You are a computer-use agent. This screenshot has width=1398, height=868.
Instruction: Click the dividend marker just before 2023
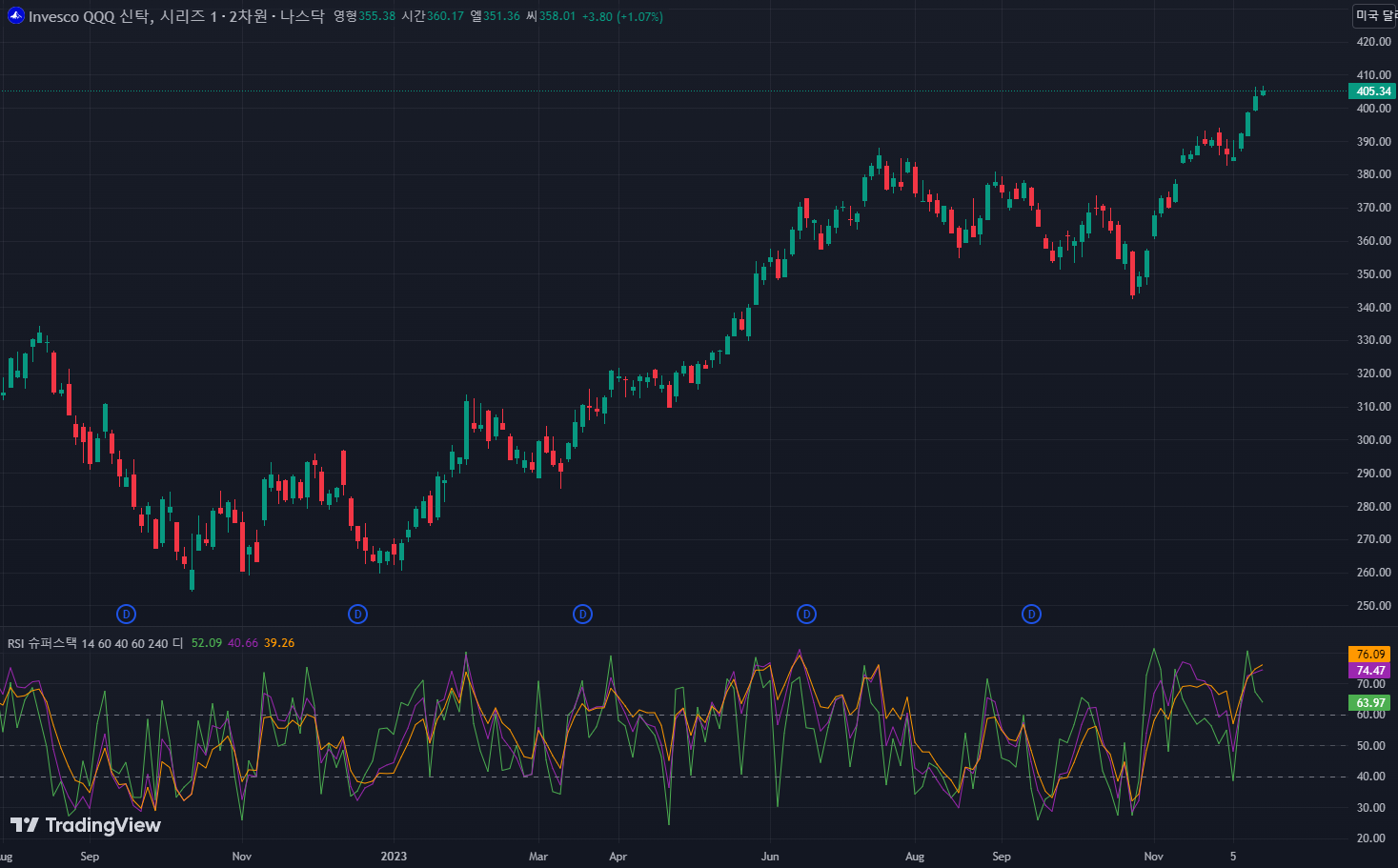point(358,615)
